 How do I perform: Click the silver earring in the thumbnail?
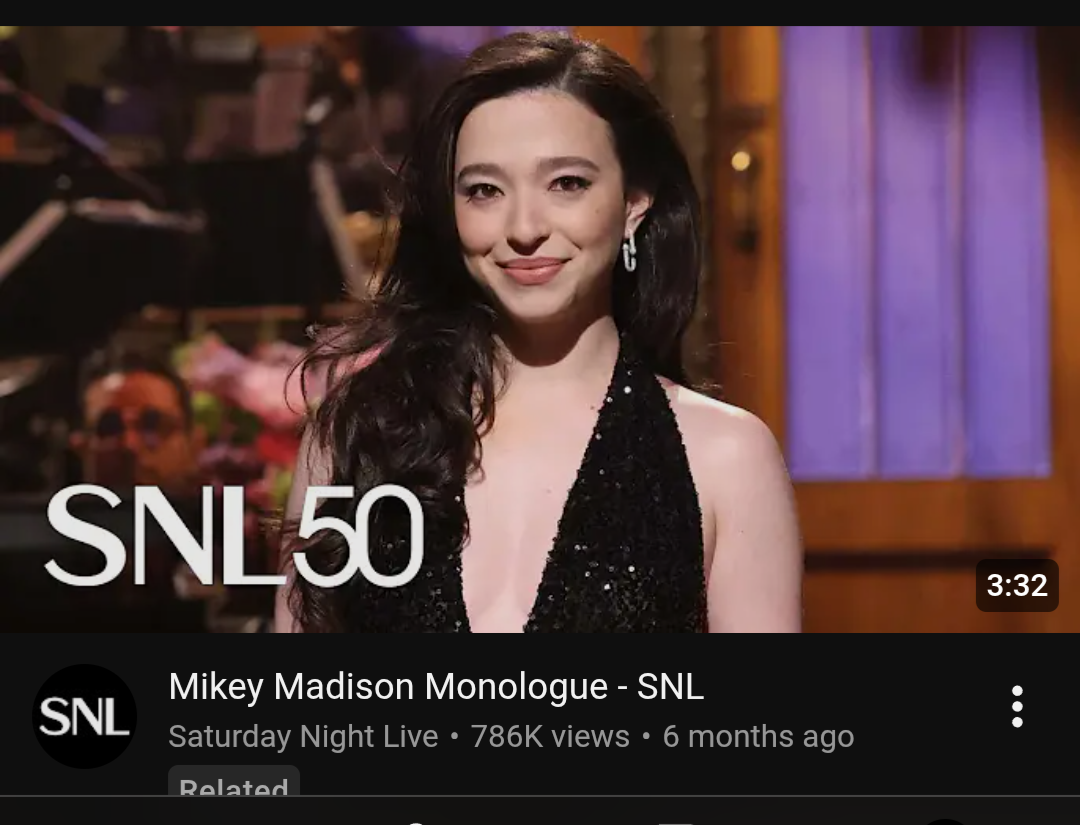click(x=630, y=251)
